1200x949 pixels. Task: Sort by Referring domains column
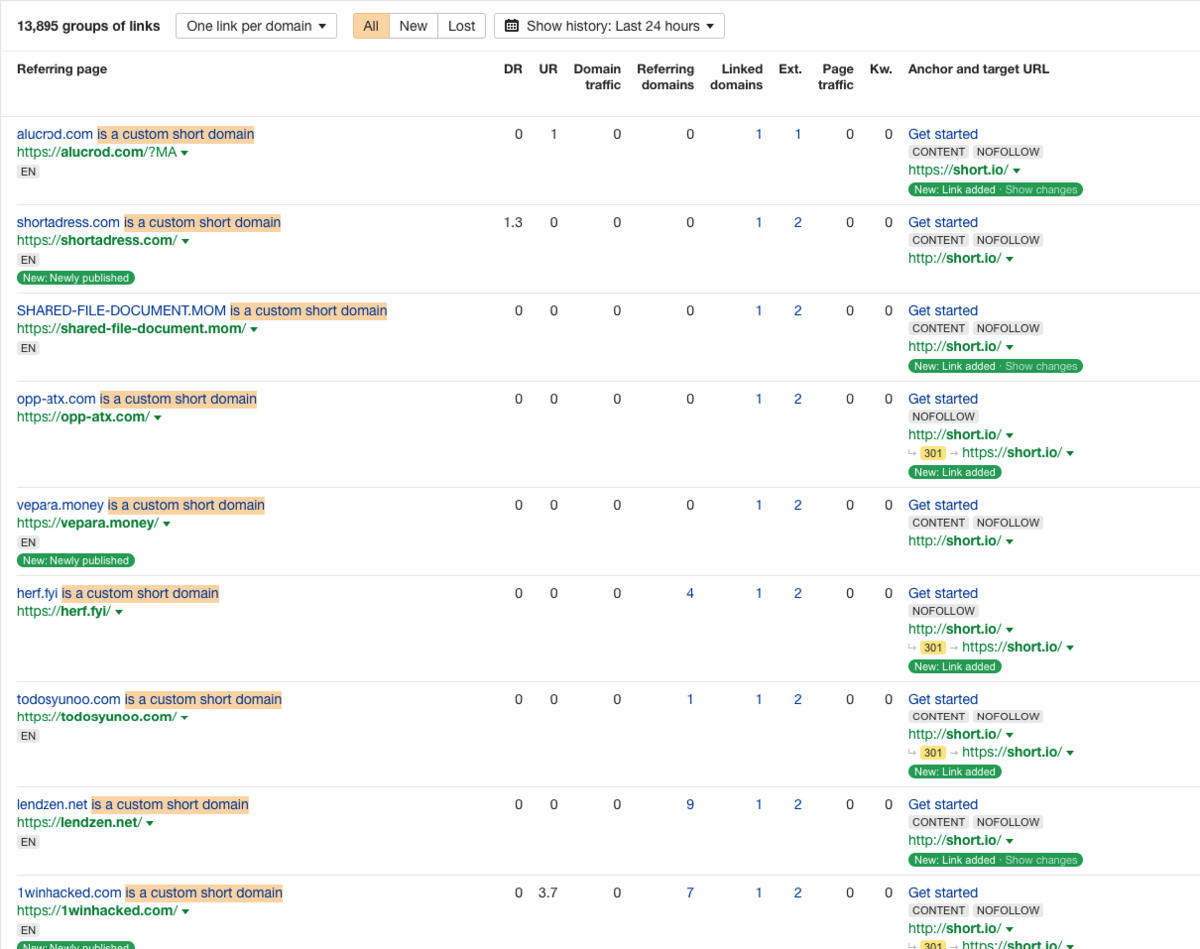point(666,77)
